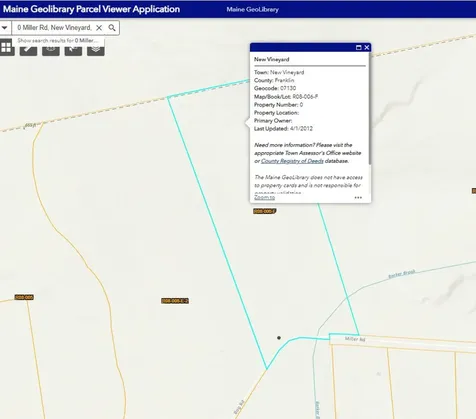This screenshot has height=419, width=476.
Task: Open the print widget icon
Action: point(51,50)
